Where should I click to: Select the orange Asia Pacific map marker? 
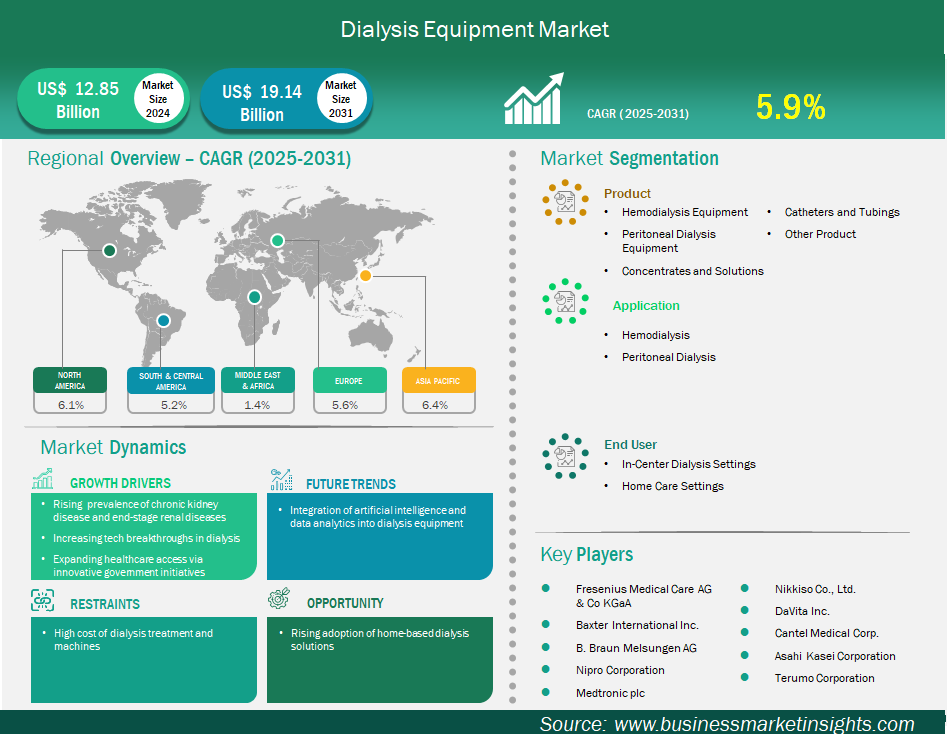pyautogui.click(x=366, y=276)
